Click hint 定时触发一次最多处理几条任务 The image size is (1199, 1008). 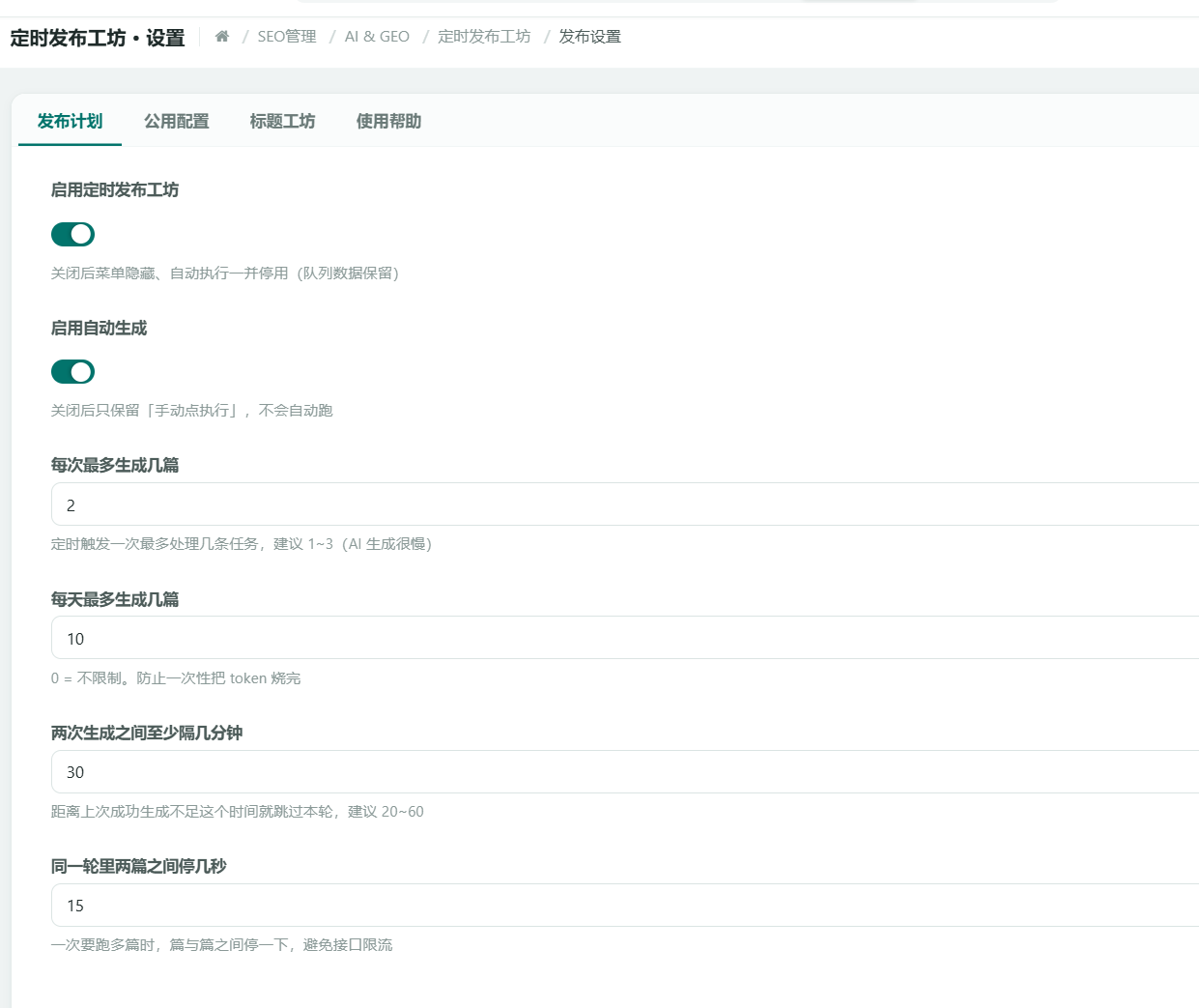click(242, 544)
